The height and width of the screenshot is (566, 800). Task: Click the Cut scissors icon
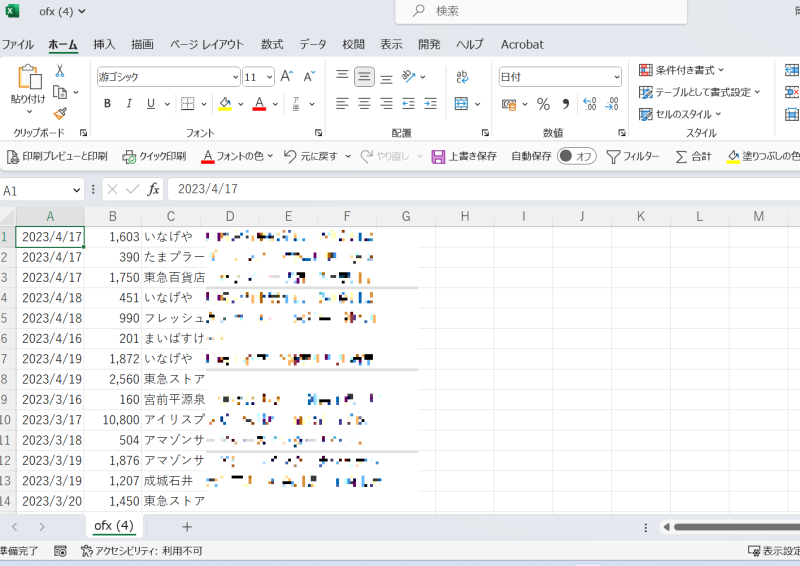60,71
